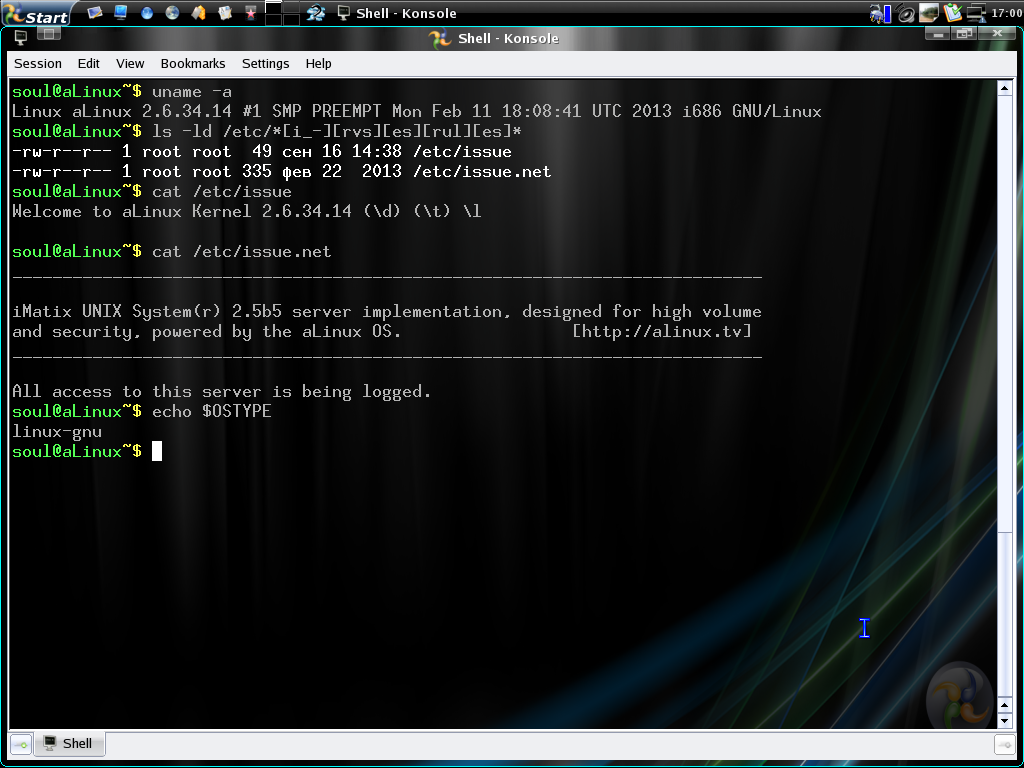Click the blue battery level bar
The width and height of the screenshot is (1024, 768).
point(888,14)
